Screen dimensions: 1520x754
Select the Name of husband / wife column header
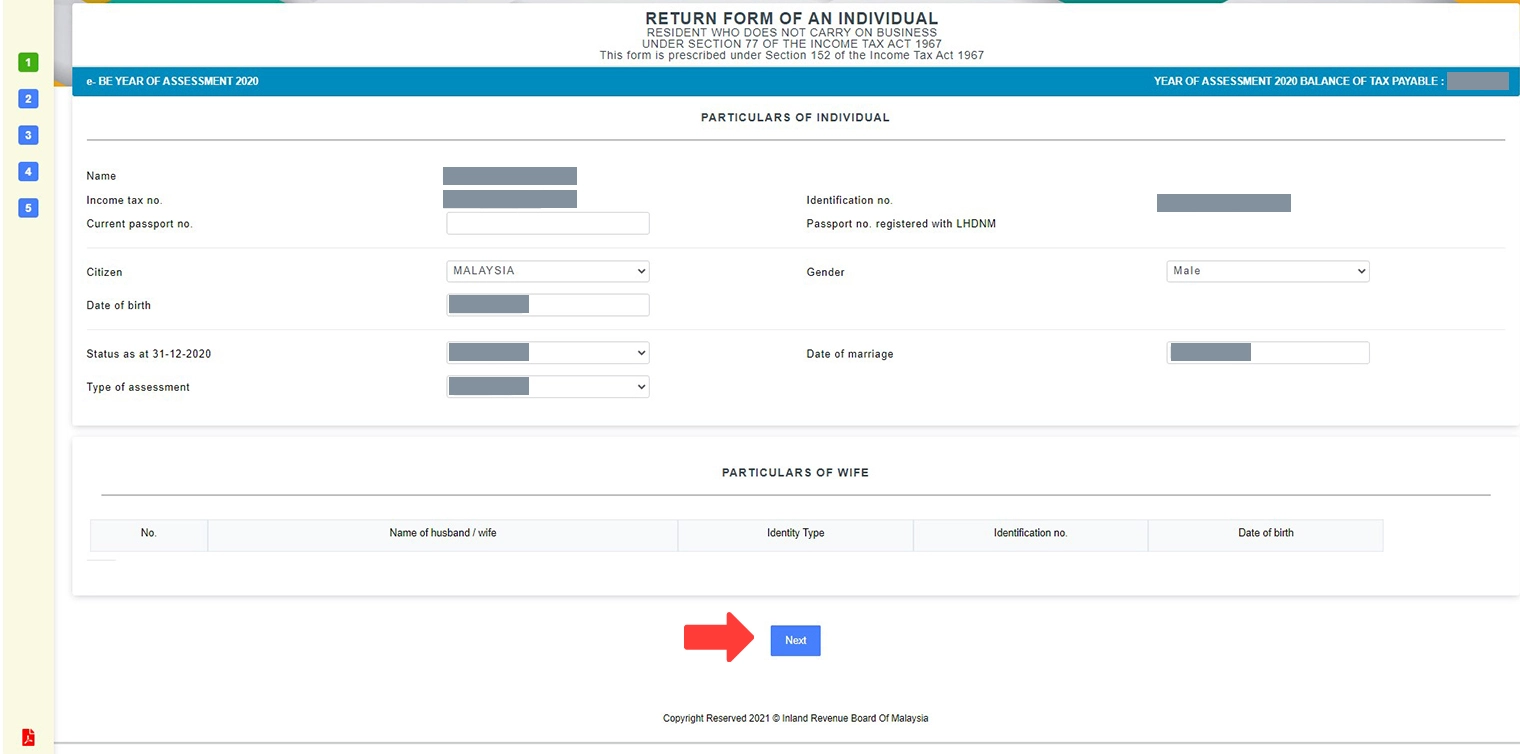pos(443,533)
